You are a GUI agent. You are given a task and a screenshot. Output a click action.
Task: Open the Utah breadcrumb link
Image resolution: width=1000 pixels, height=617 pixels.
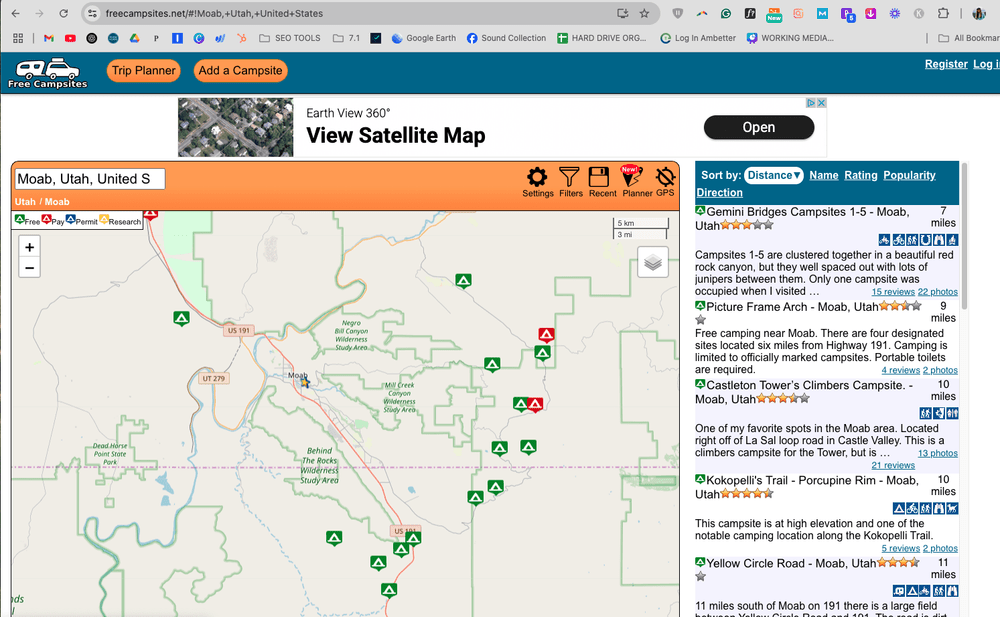25,202
